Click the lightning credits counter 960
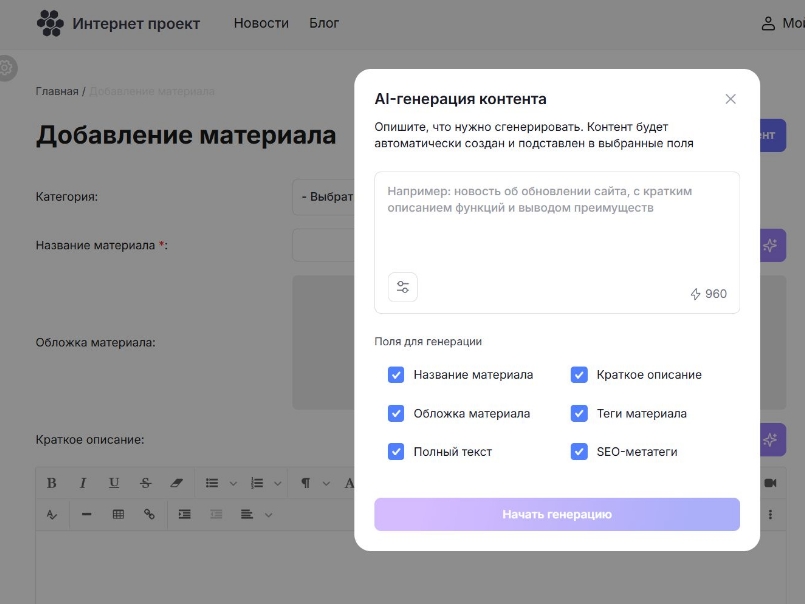This screenshot has height=604, width=805. tap(708, 294)
